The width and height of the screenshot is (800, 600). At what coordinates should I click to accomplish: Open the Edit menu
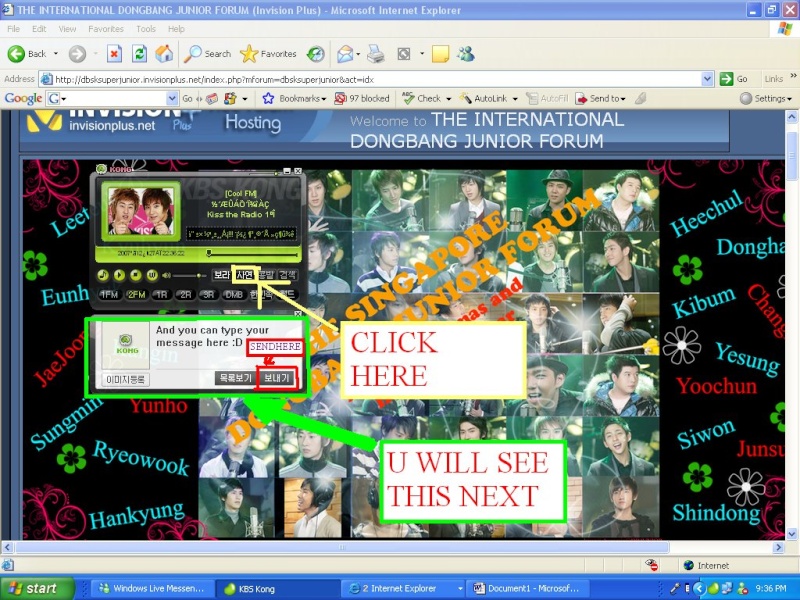pyautogui.click(x=39, y=29)
